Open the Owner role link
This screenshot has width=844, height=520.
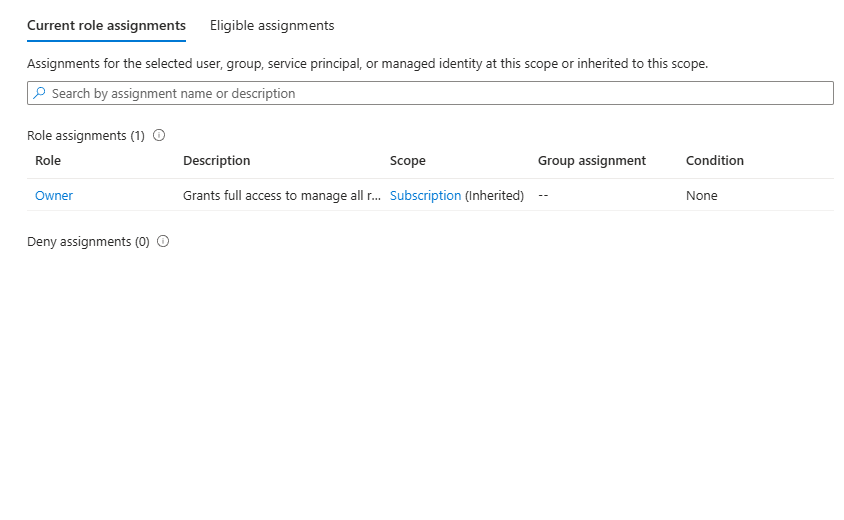click(54, 195)
